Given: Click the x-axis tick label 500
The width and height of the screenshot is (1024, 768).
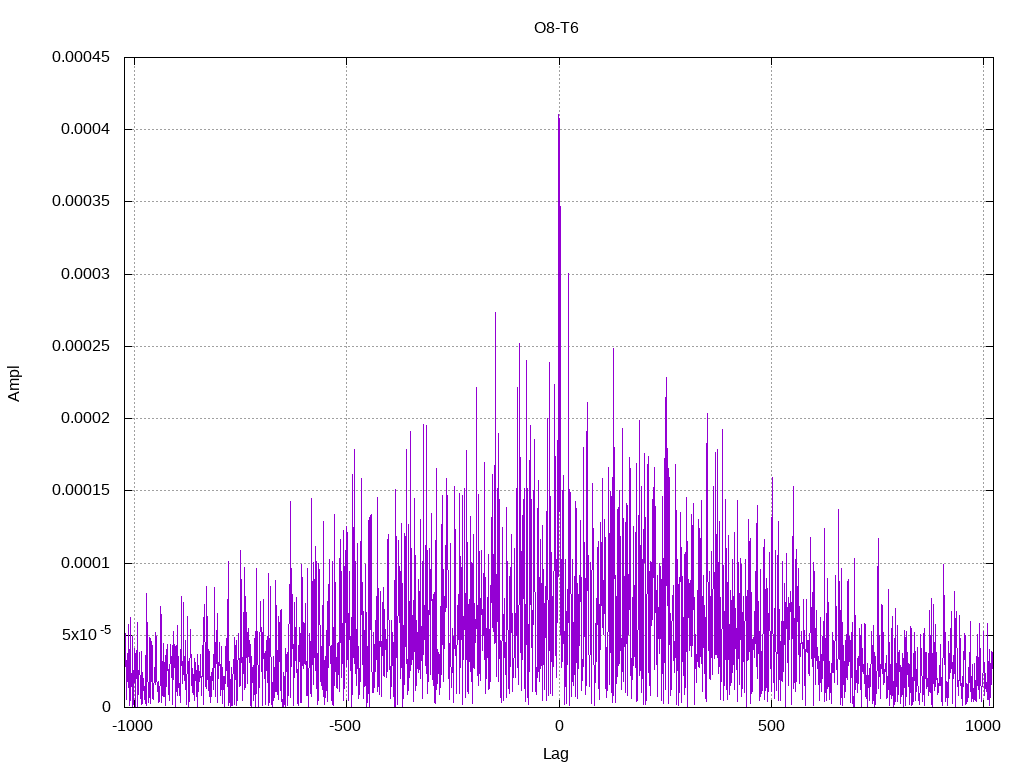Looking at the screenshot, I should (771, 726).
